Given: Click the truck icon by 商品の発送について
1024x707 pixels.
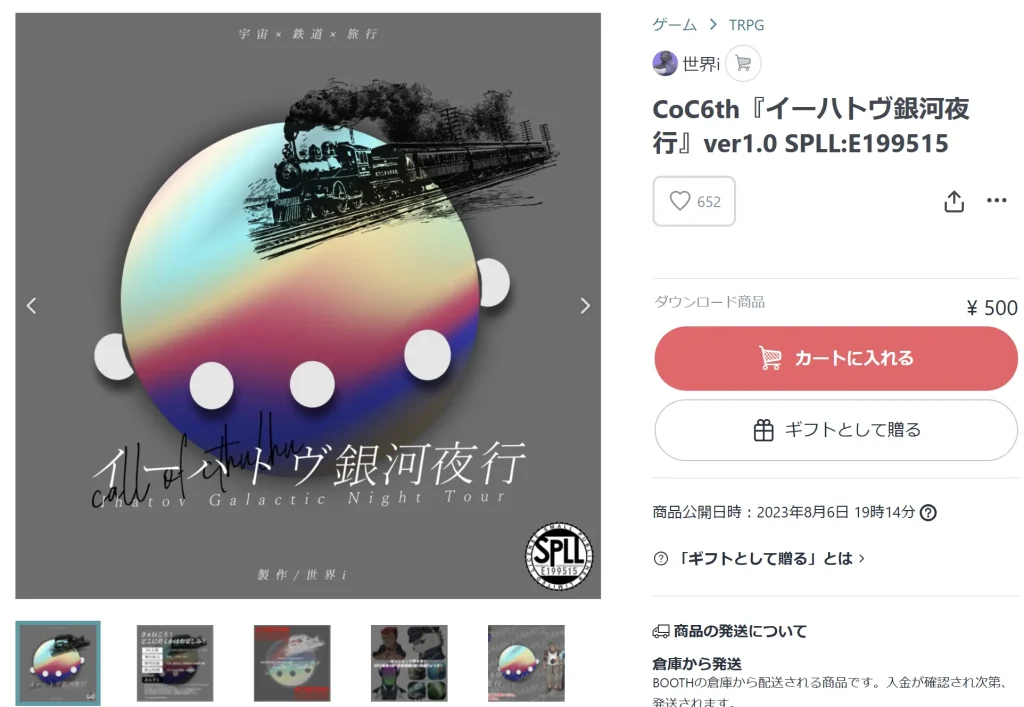Looking at the screenshot, I should point(661,631).
